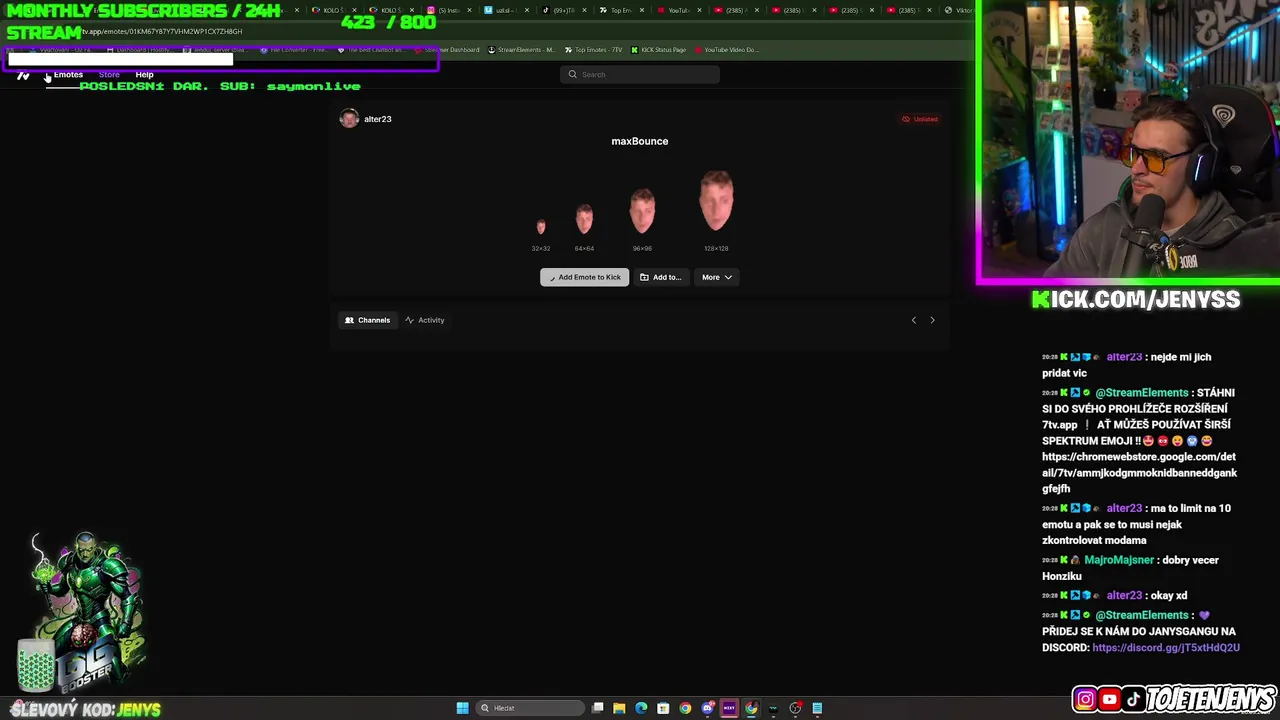Open File Explorer from taskbar

pyautogui.click(x=619, y=708)
